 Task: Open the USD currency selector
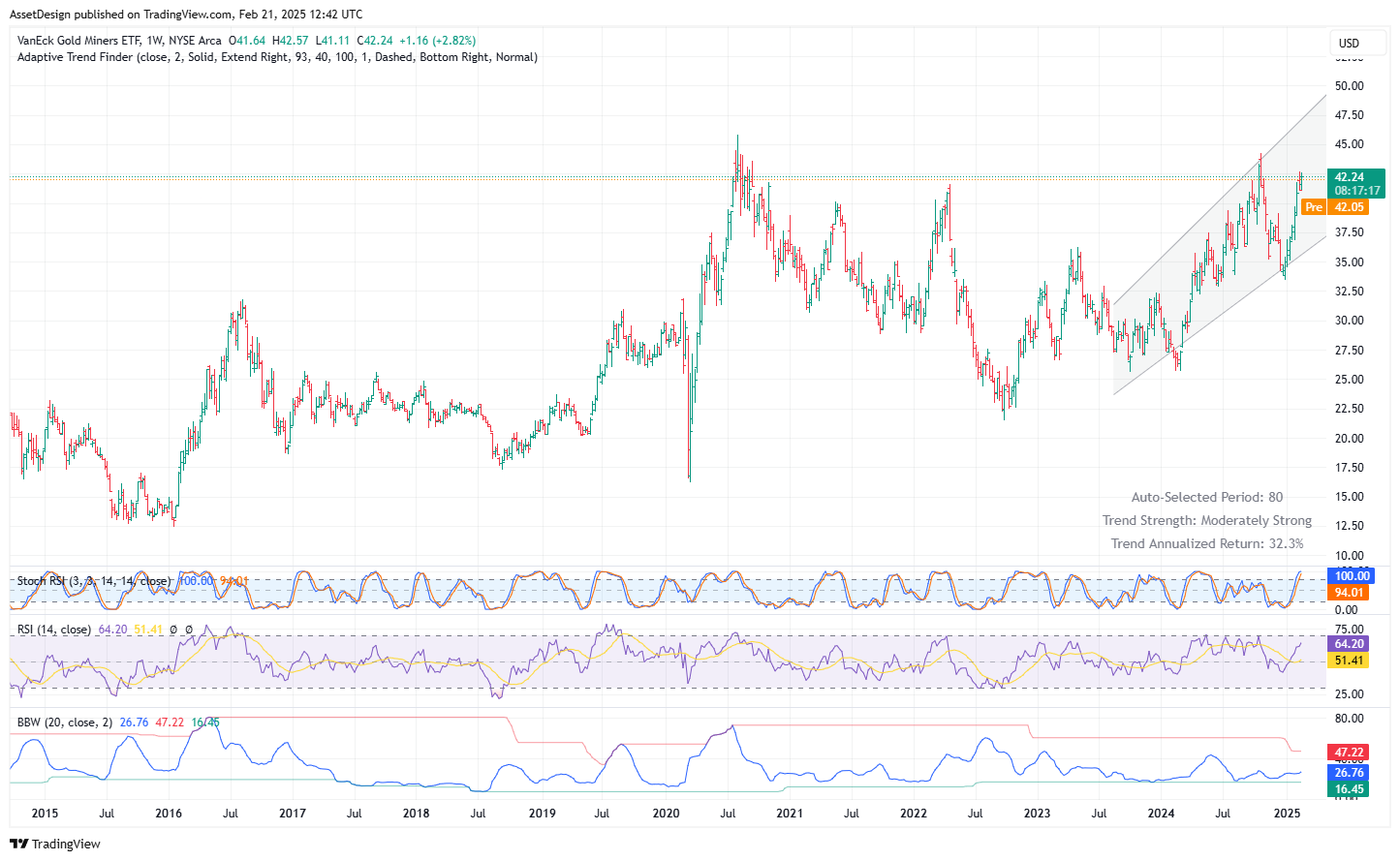[x=1357, y=44]
